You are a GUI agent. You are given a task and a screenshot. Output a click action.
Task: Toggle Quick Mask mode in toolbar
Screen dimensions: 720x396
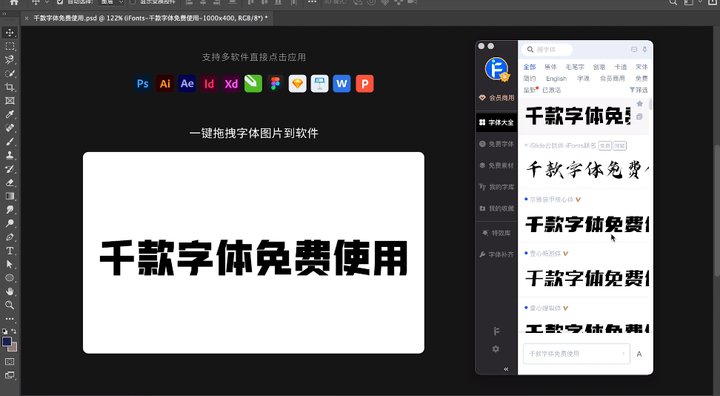coord(10,362)
